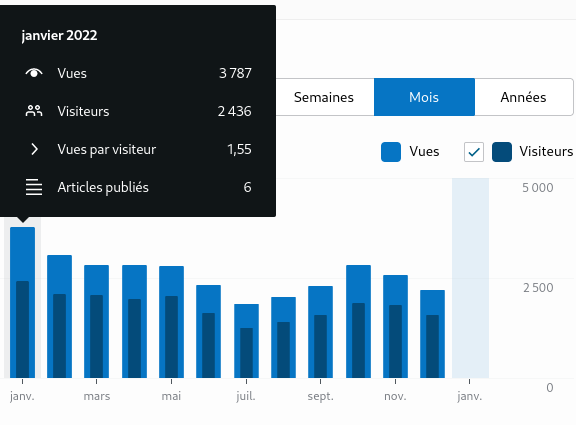Click the January 2022 views bar
Image resolution: width=576 pixels, height=425 pixels.
22,302
